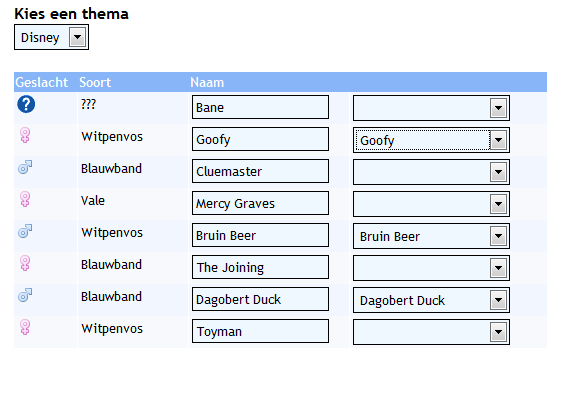Click the The Joining name text field
Screen dimensions: 570x400
(260, 267)
